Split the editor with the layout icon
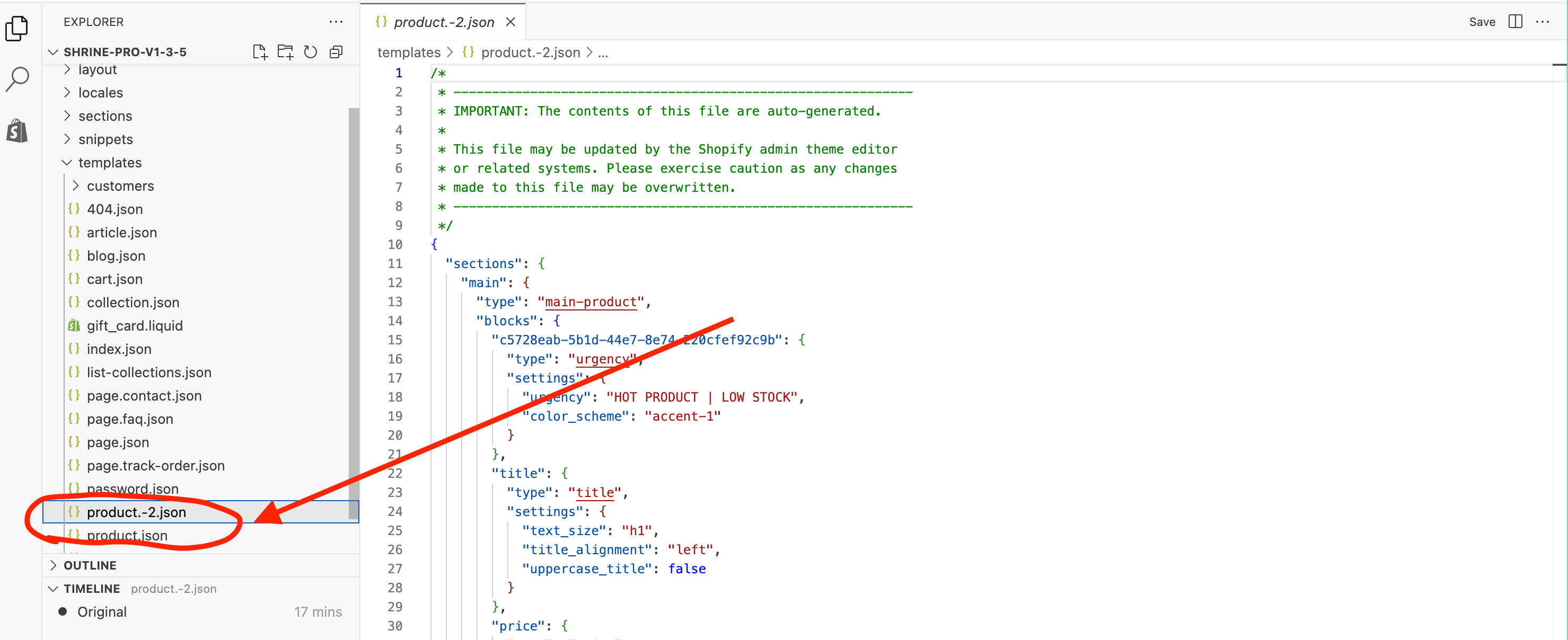The height and width of the screenshot is (640, 1568). (x=1515, y=22)
